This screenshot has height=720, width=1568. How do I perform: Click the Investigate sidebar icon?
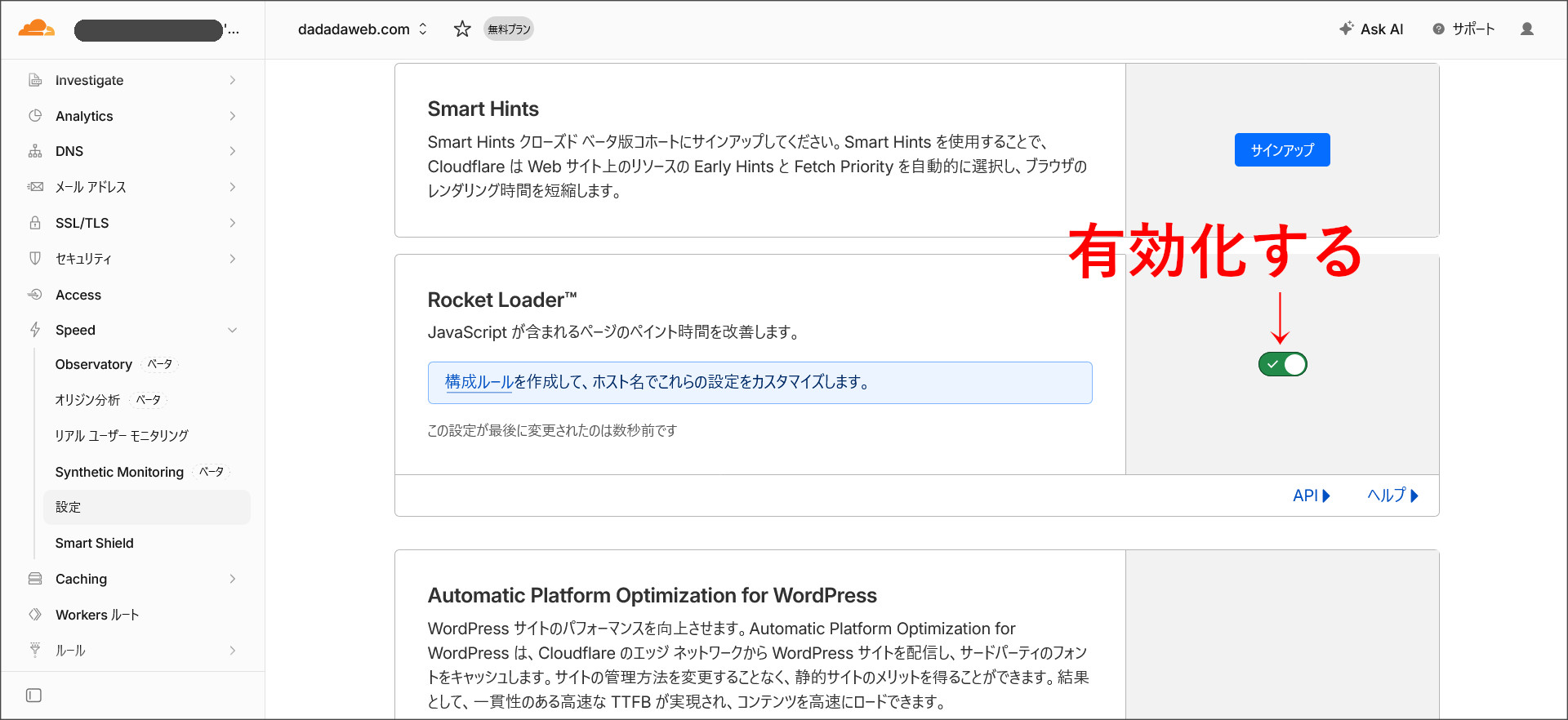point(35,80)
